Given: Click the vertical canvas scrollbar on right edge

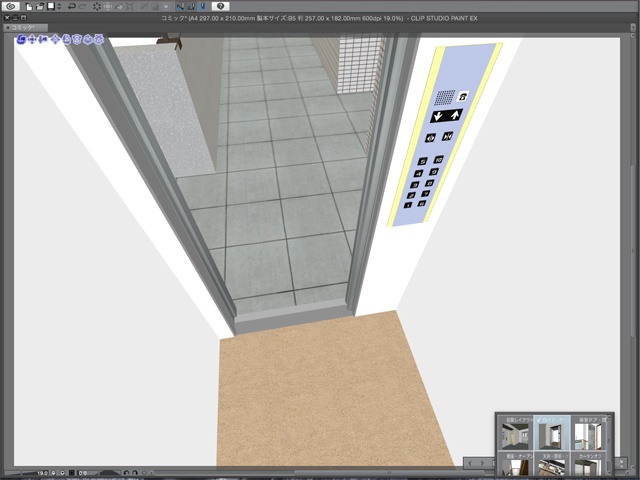Looking at the screenshot, I should tap(633, 249).
